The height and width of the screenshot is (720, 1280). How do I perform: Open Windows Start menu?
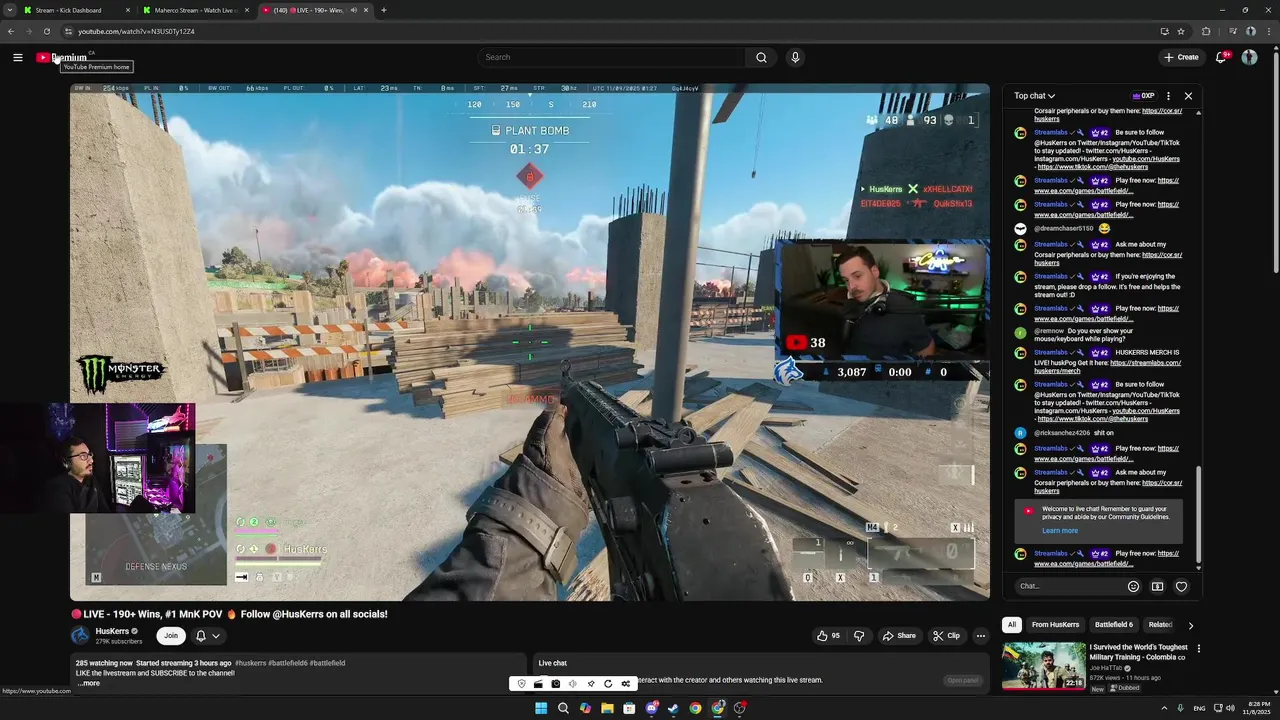[541, 708]
